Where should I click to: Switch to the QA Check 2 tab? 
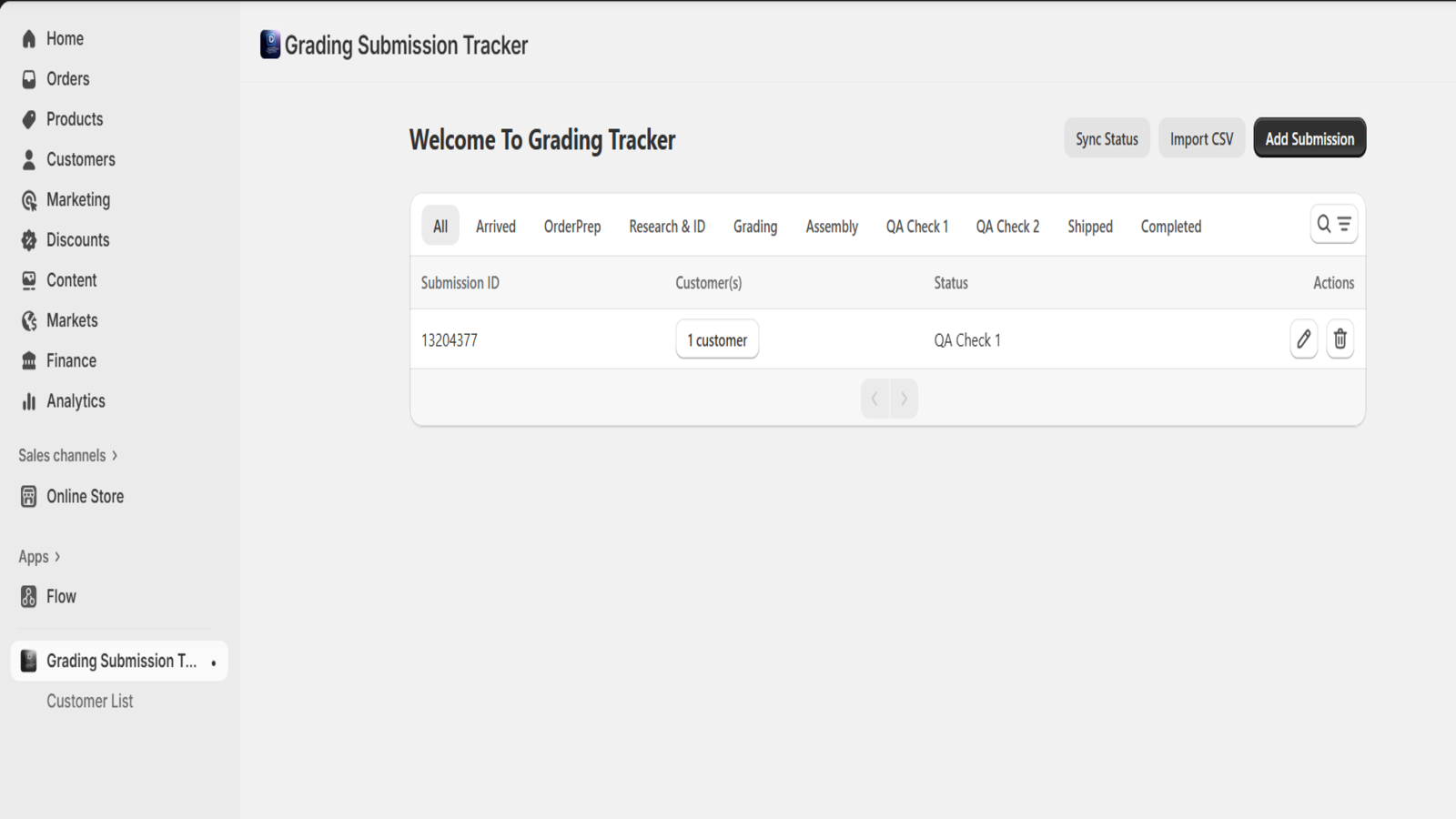[x=1007, y=226]
